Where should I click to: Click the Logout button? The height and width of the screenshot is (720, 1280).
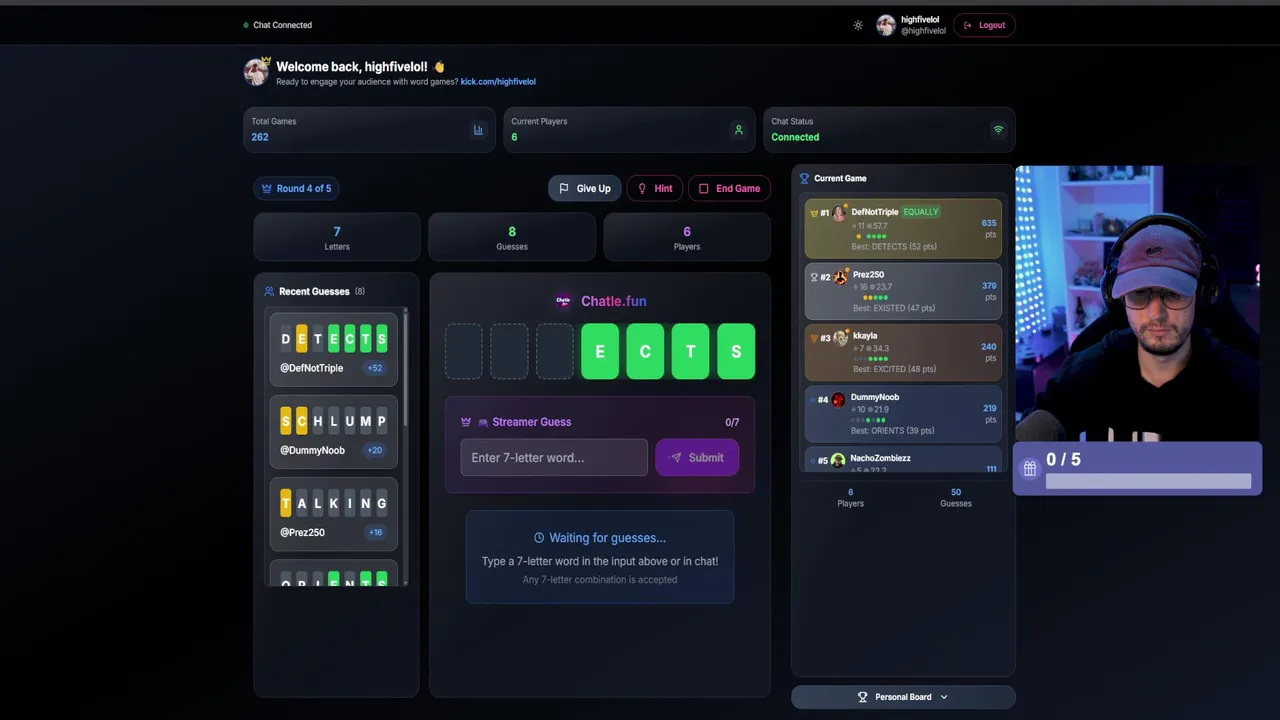tap(984, 25)
